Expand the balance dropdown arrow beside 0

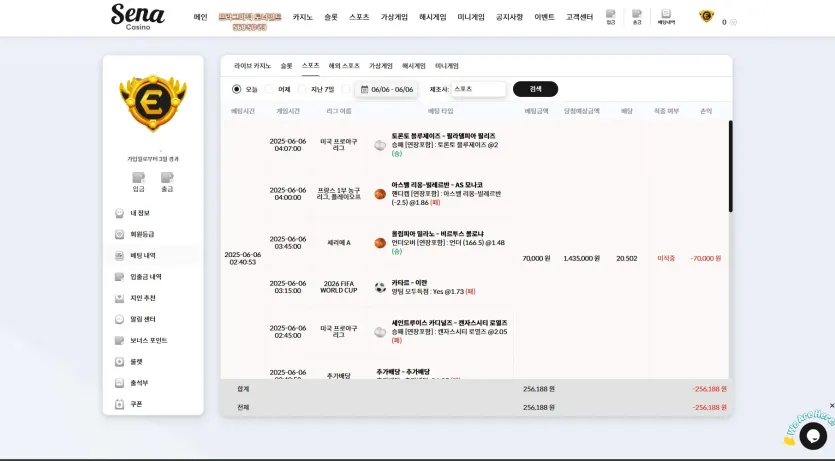[x=733, y=22]
